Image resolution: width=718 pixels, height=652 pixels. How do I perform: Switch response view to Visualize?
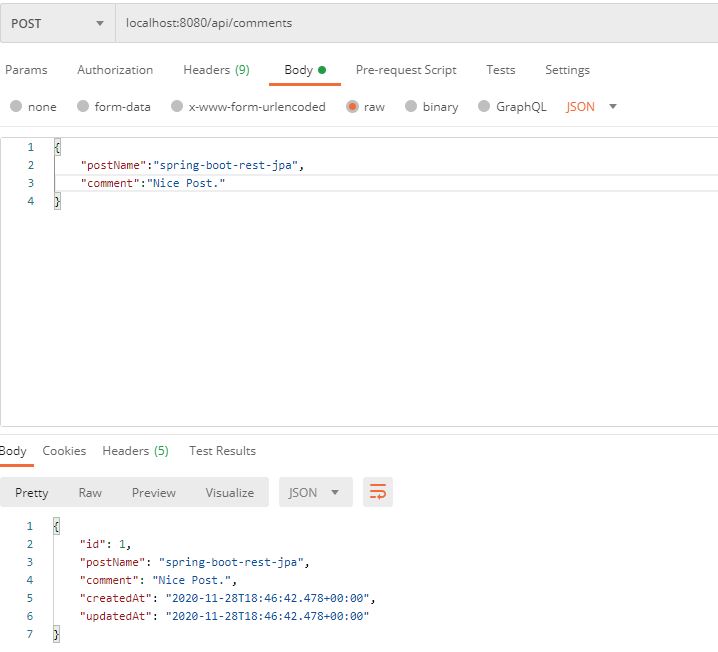[229, 493]
